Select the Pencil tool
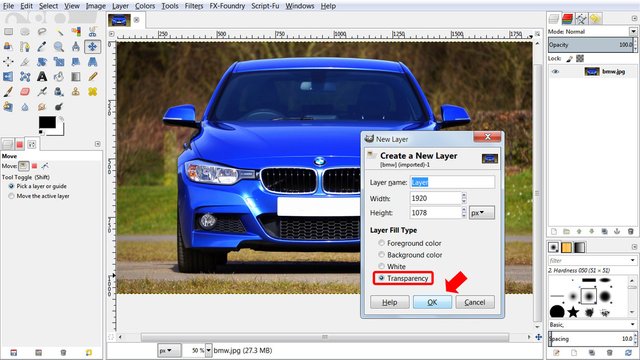Image resolution: width=640 pixels, height=360 pixels. [x=93, y=76]
